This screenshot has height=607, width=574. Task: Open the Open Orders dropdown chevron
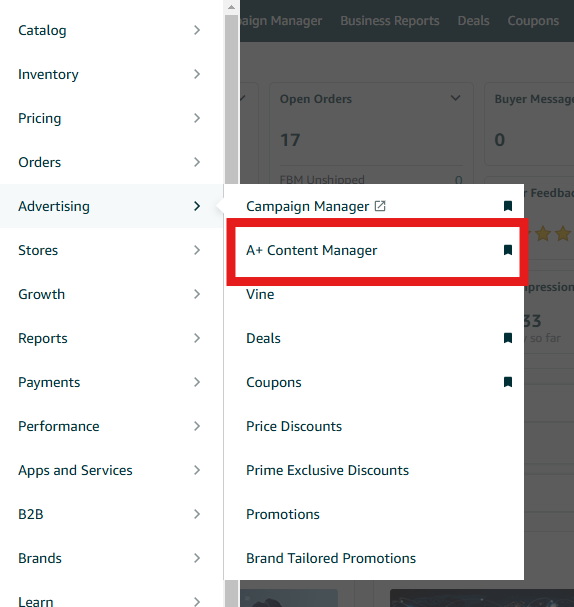point(456,98)
